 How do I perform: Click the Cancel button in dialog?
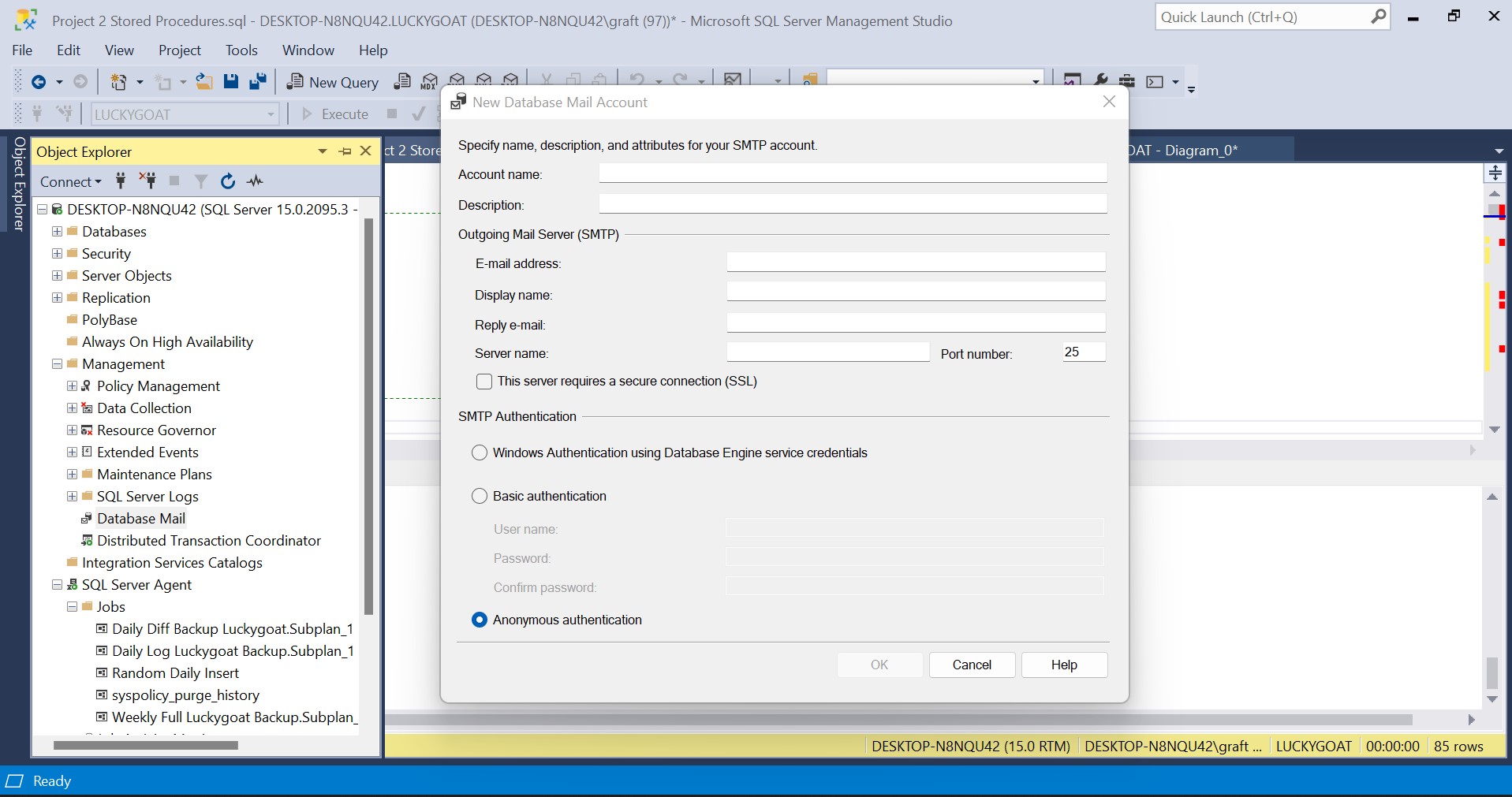pyautogui.click(x=972, y=665)
